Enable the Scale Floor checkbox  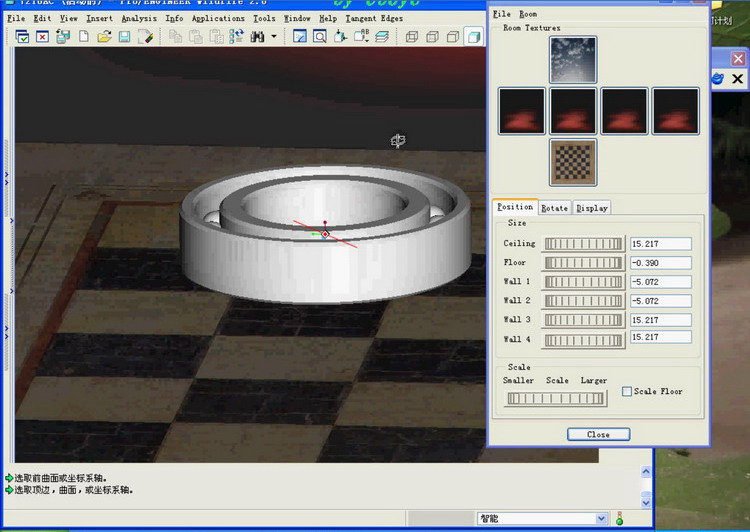coord(627,391)
